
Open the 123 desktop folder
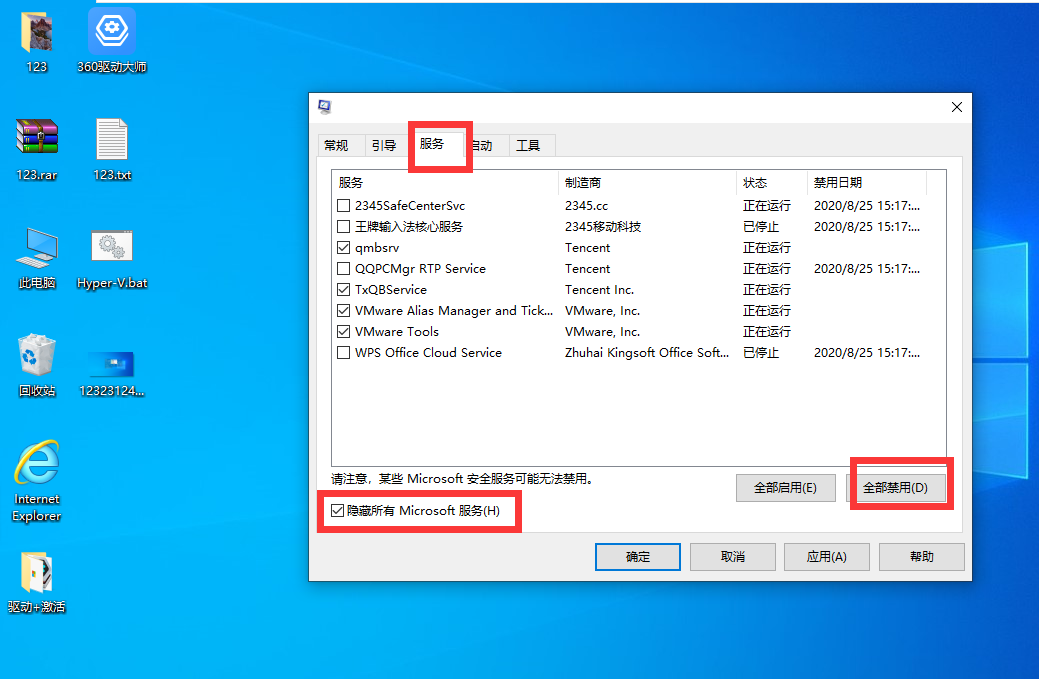37,31
